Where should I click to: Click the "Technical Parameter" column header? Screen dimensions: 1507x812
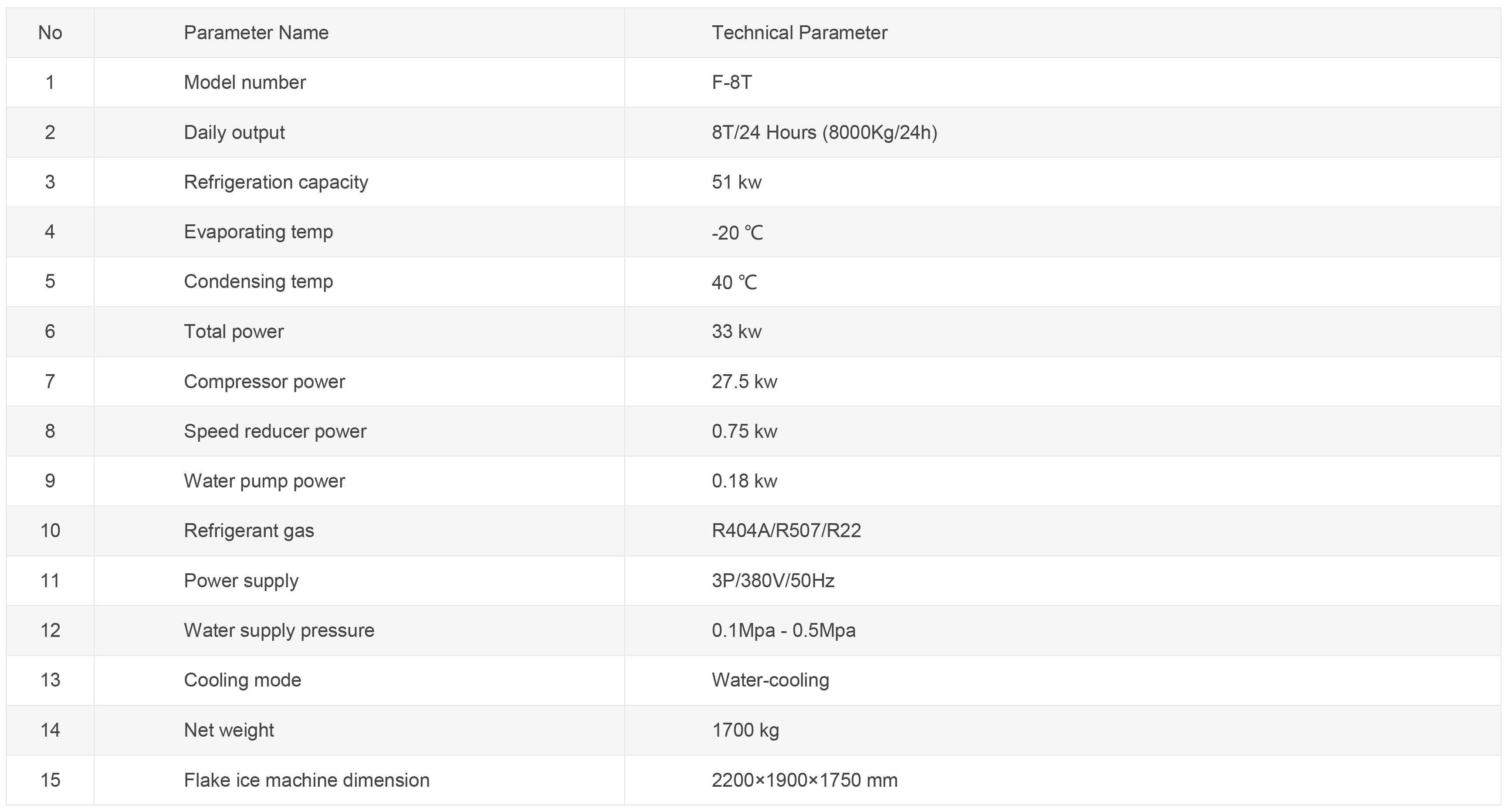[799, 33]
